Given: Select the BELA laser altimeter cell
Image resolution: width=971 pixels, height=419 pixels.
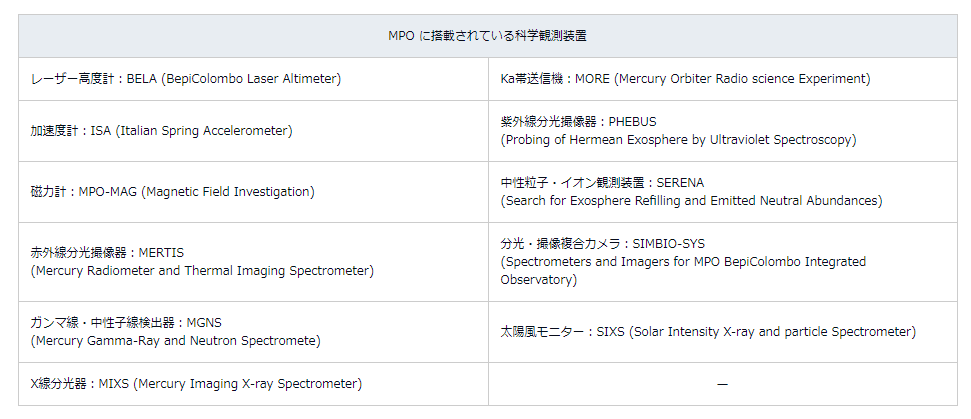Looking at the screenshot, I should (186, 79).
